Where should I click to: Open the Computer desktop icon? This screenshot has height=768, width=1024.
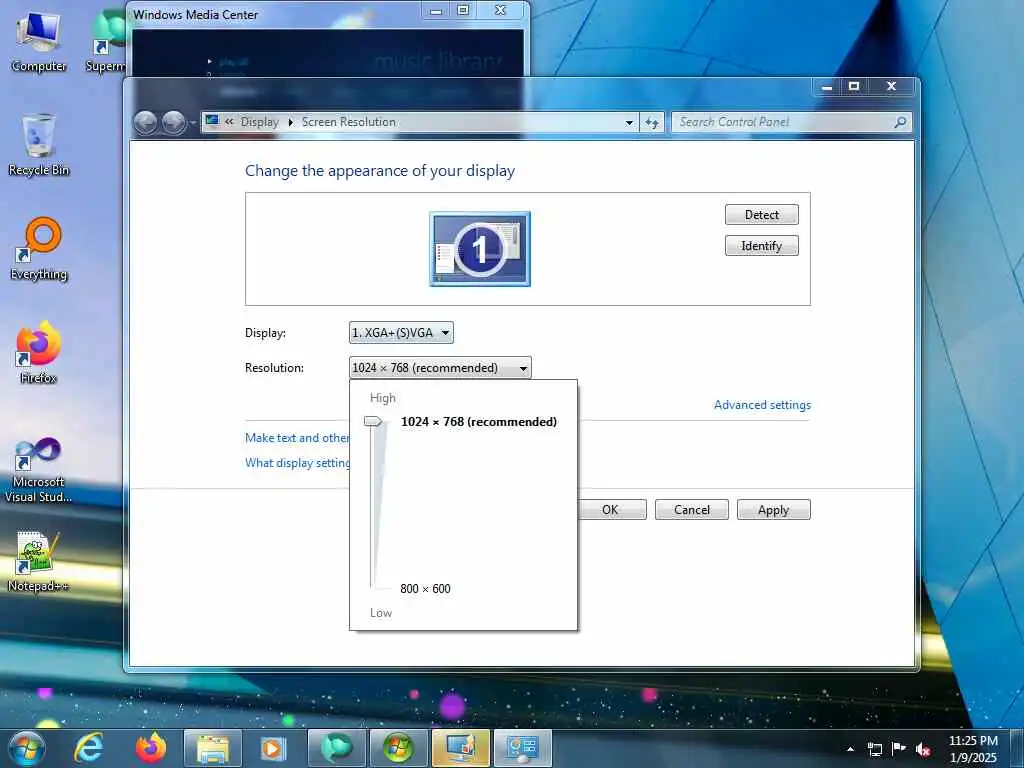[x=39, y=40]
